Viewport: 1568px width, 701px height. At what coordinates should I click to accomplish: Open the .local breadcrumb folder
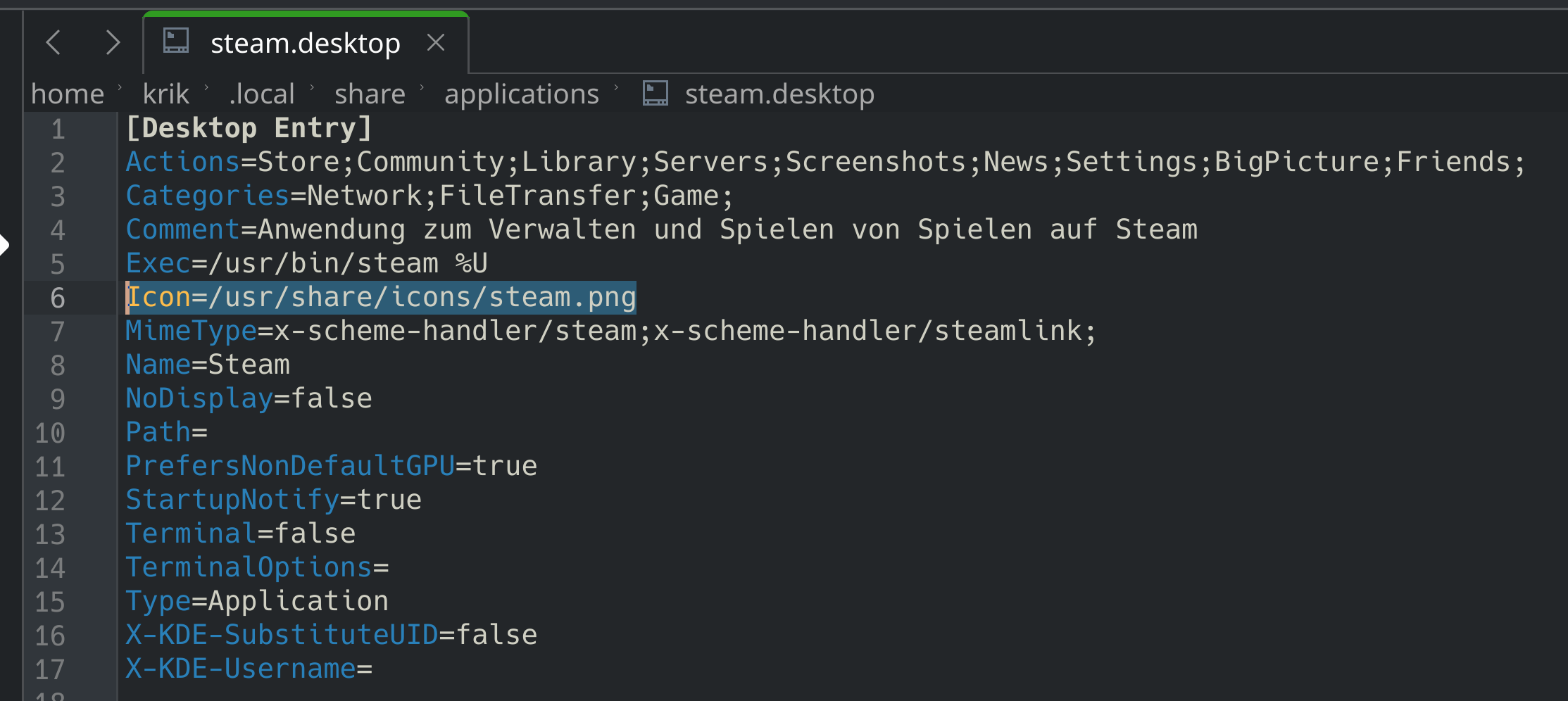[262, 94]
